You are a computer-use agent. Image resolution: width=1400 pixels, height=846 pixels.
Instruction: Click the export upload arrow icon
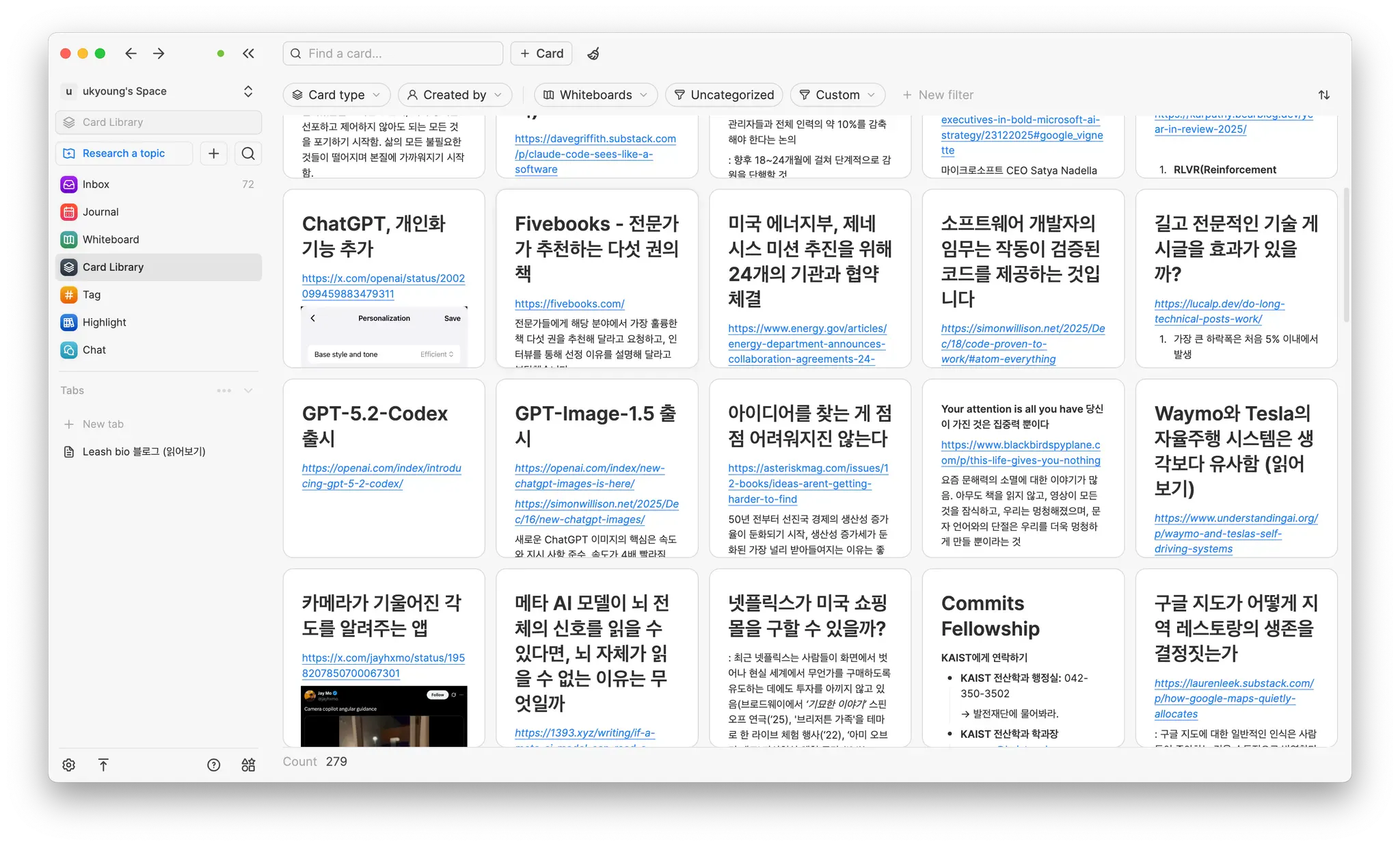click(103, 765)
